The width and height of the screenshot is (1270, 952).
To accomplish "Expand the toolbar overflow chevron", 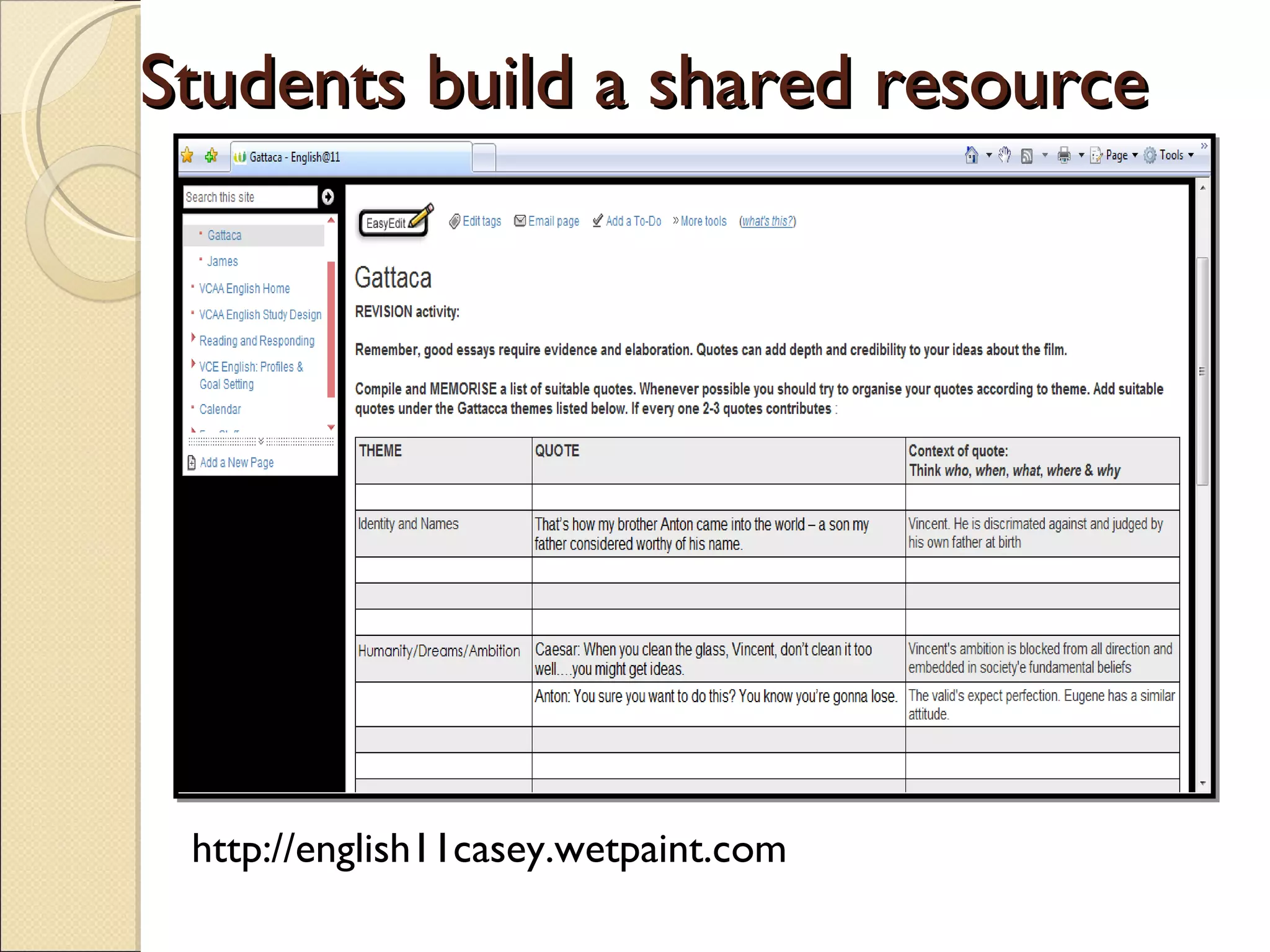I will pos(1204,146).
